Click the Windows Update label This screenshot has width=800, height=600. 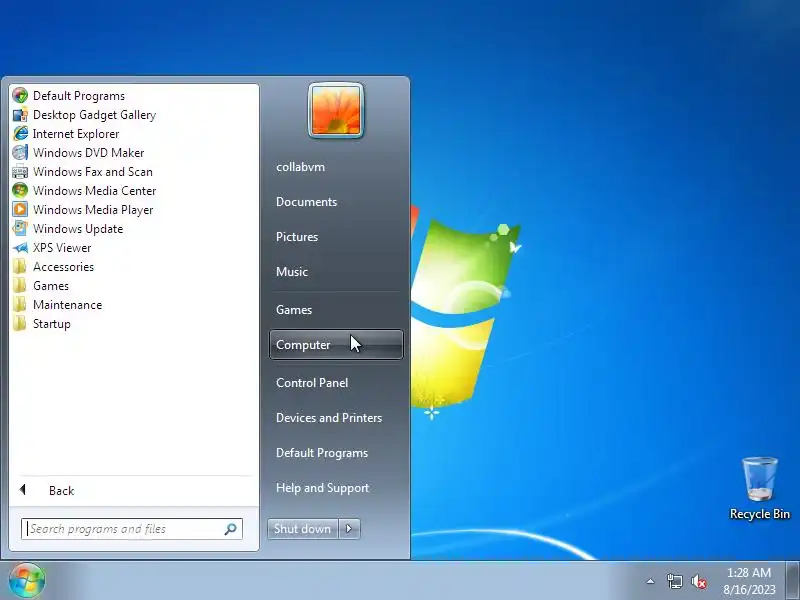78,229
